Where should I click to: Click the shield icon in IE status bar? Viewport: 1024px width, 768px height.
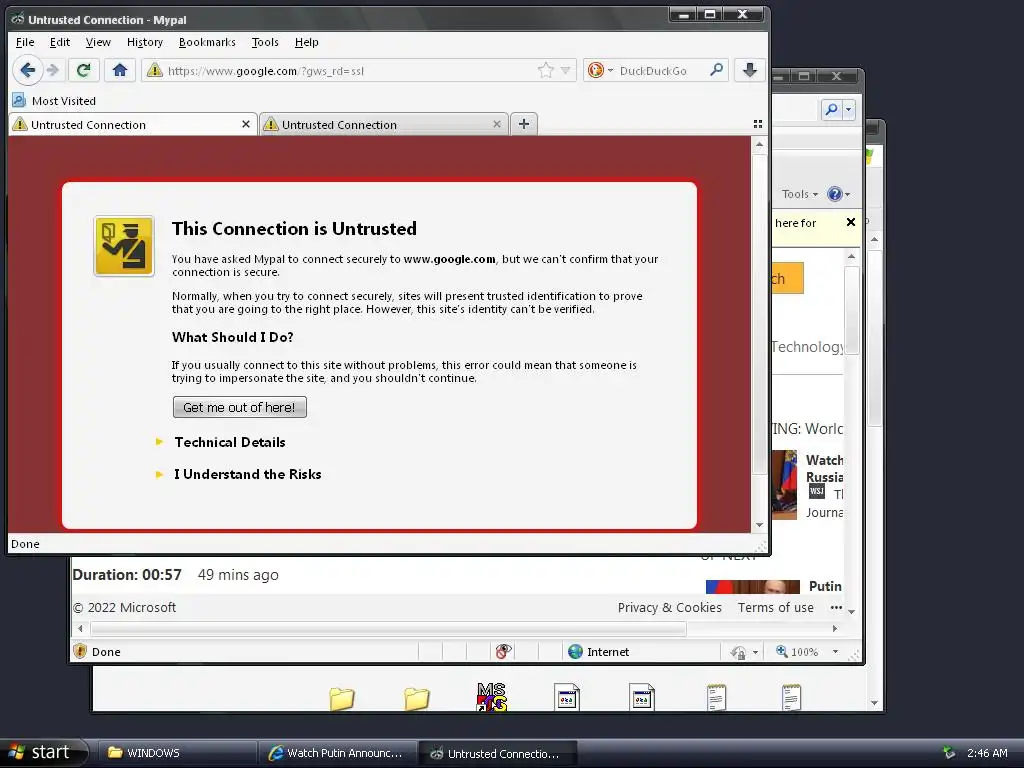coord(80,651)
